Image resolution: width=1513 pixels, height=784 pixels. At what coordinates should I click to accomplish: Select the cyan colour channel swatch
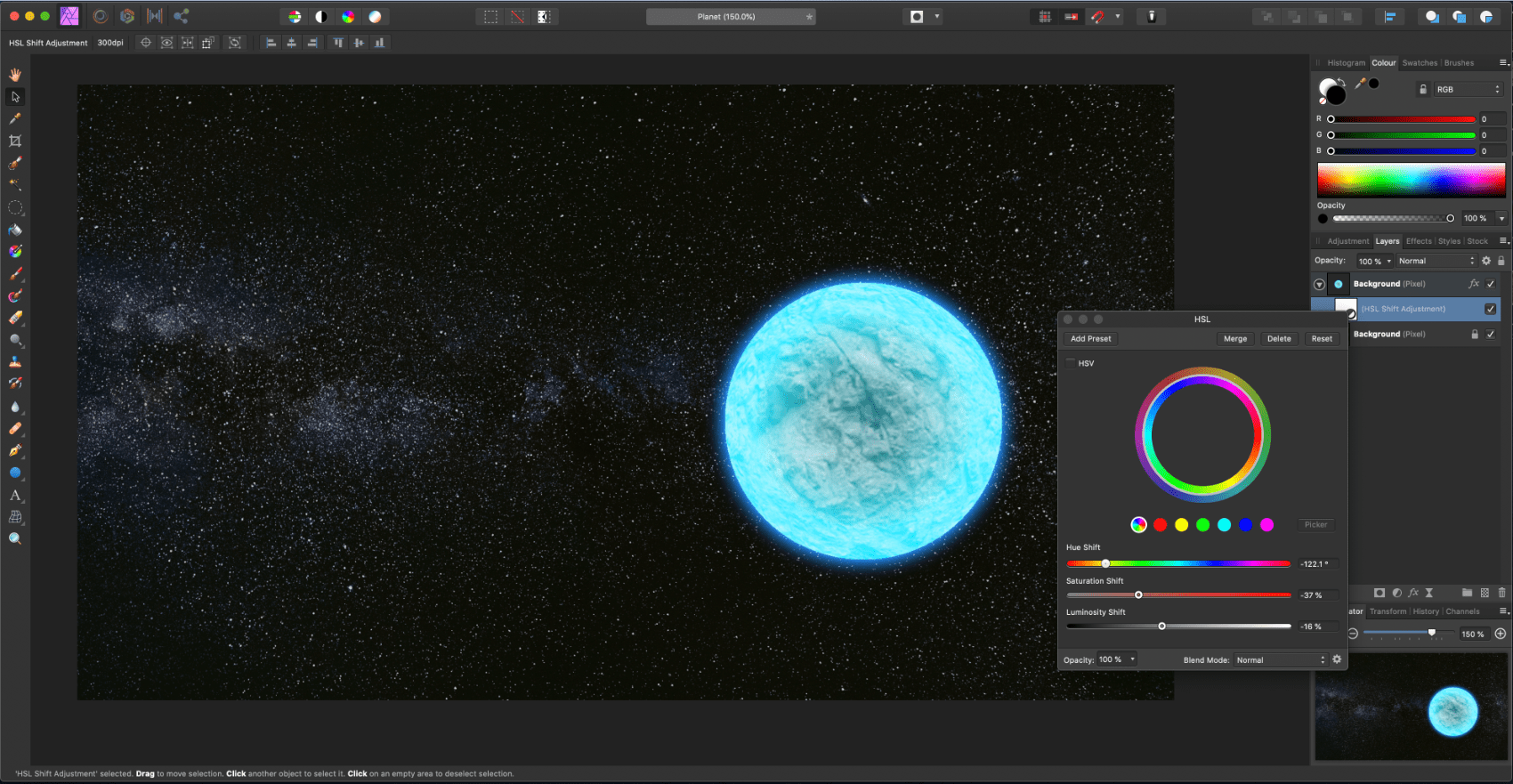point(1224,525)
